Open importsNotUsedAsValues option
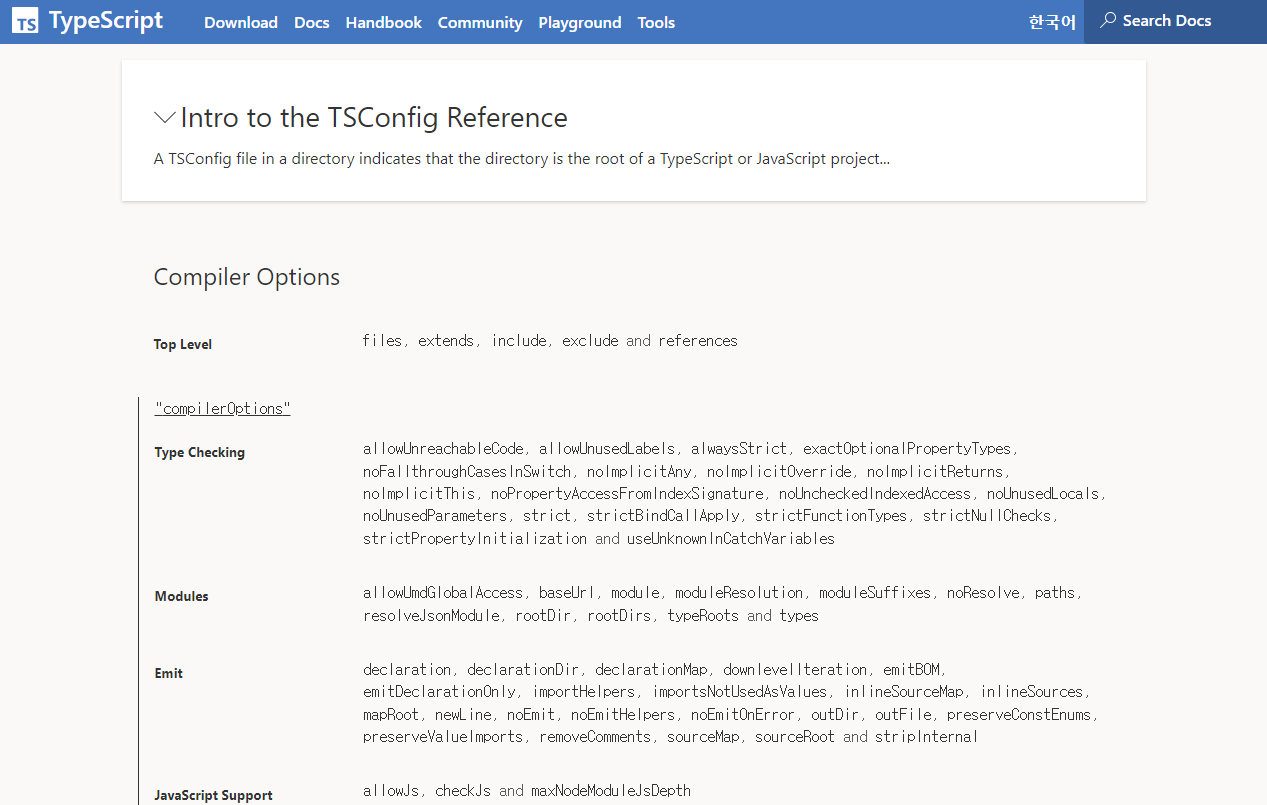Viewport: 1267px width, 805px height. click(x=739, y=692)
